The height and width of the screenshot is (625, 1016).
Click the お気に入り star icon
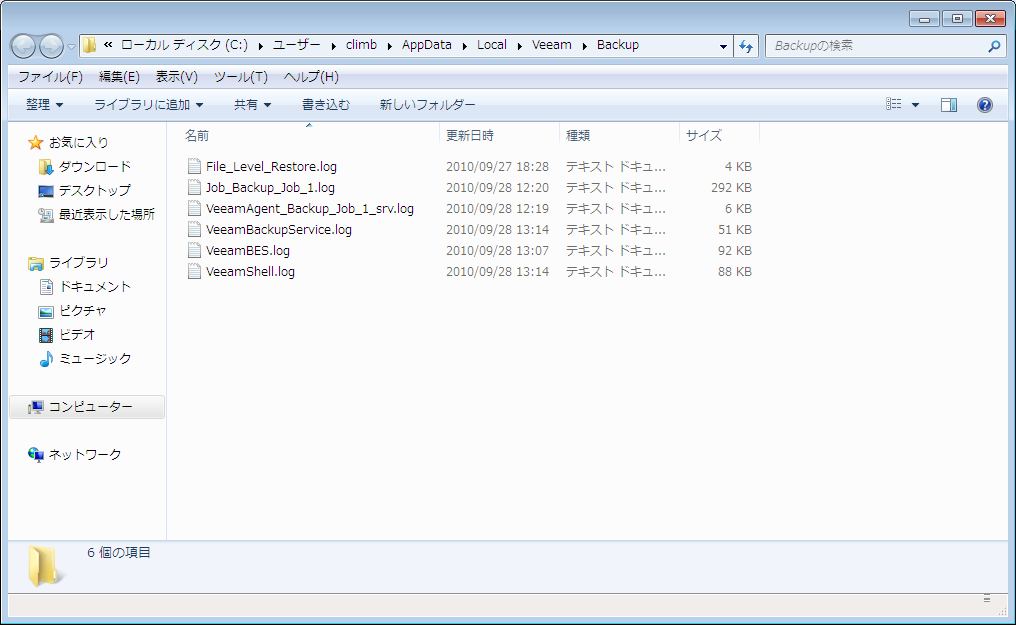tap(36, 142)
